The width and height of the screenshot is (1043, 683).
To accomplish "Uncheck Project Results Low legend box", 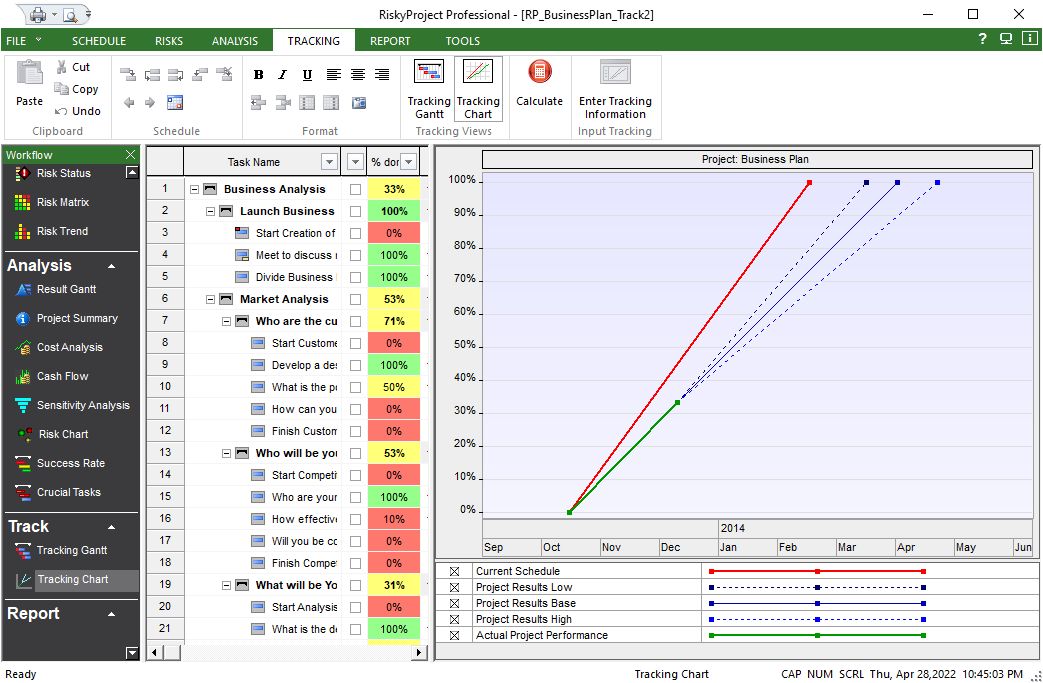I will (x=454, y=587).
